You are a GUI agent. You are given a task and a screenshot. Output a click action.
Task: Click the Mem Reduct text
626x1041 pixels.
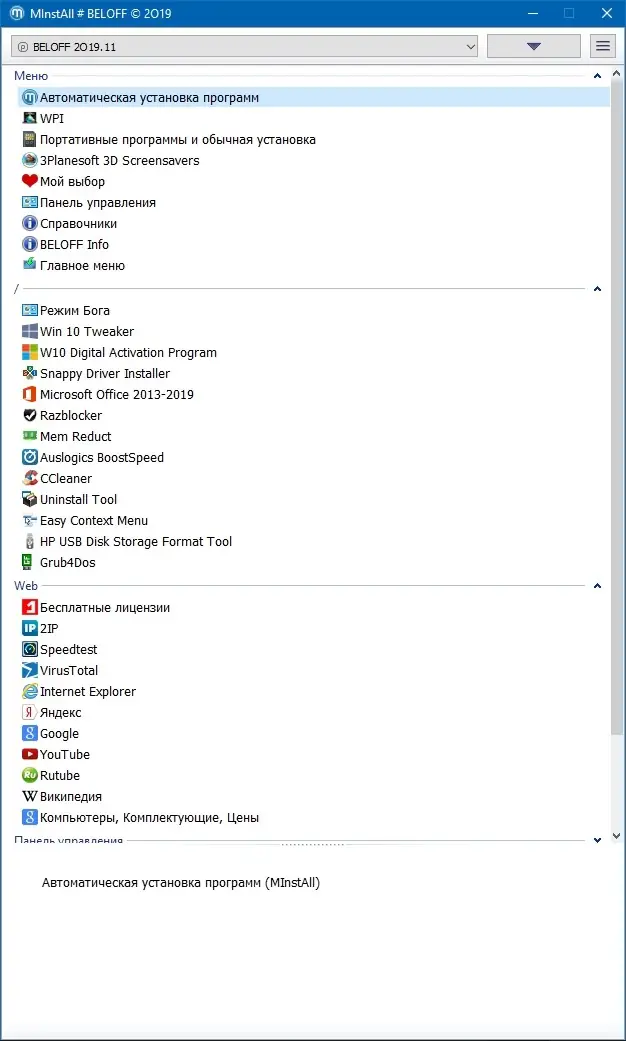pos(76,436)
